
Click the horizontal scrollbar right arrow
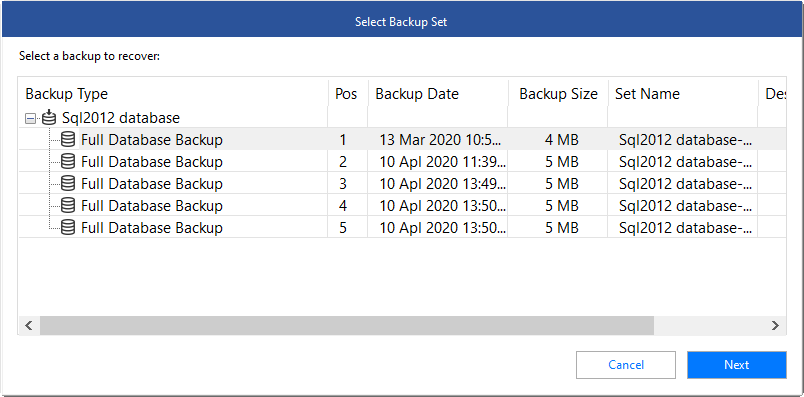[775, 325]
